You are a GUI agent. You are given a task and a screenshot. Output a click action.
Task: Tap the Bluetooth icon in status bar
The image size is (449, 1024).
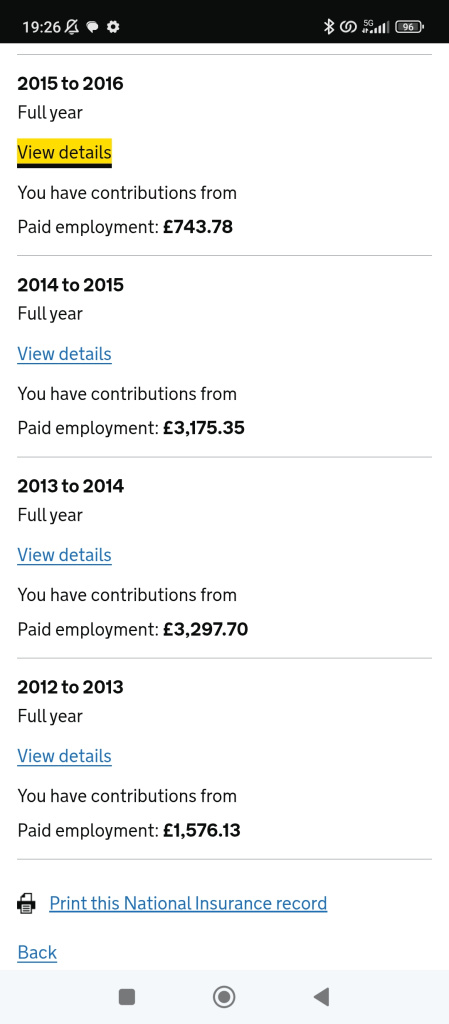pos(329,27)
